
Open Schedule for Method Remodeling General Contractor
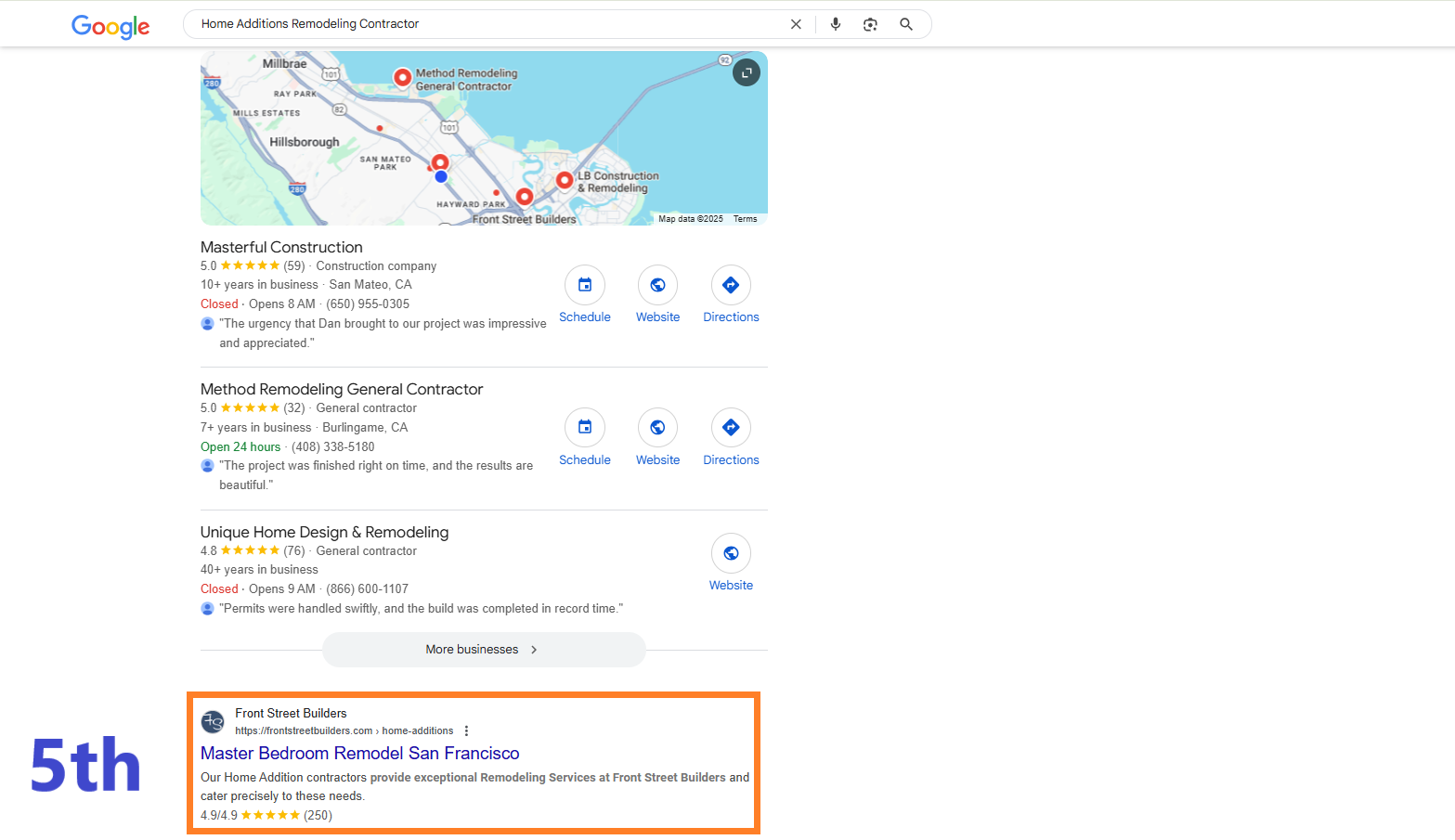585,438
